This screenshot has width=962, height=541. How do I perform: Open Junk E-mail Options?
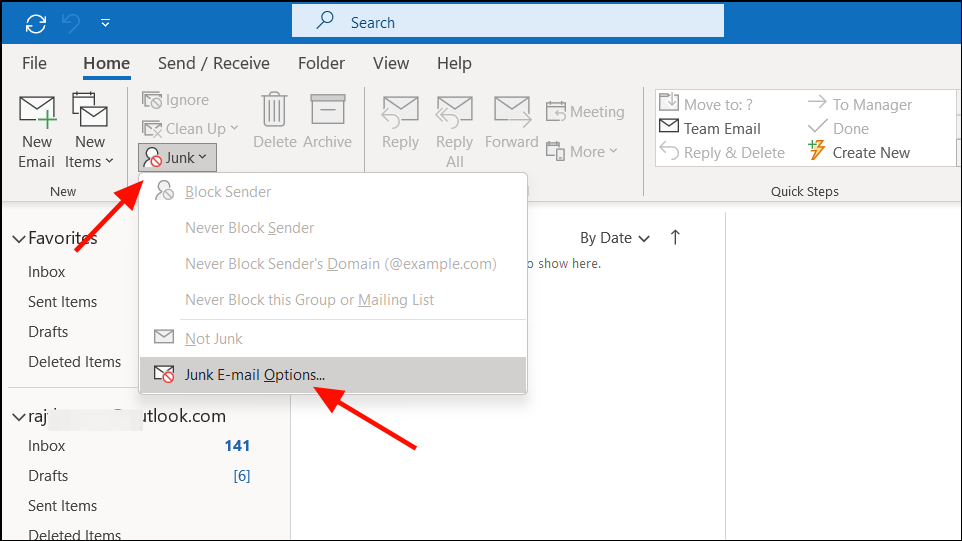[333, 375]
